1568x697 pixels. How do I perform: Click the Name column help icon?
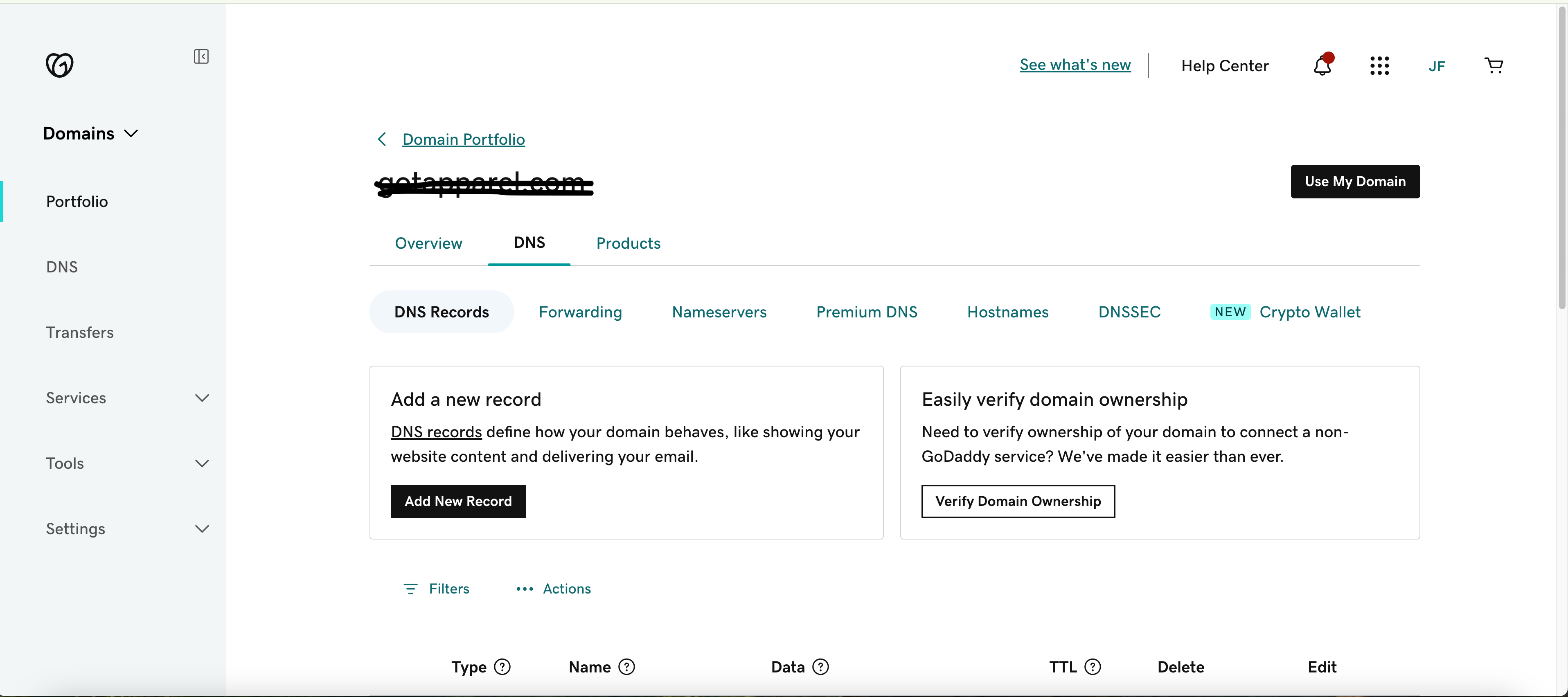626,667
